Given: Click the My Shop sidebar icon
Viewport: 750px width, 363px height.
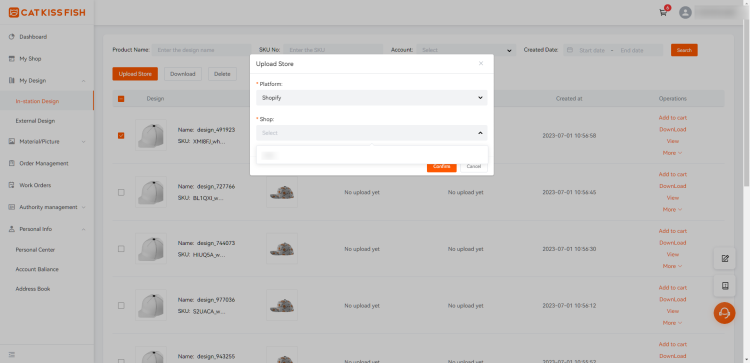Looking at the screenshot, I should (x=11, y=59).
